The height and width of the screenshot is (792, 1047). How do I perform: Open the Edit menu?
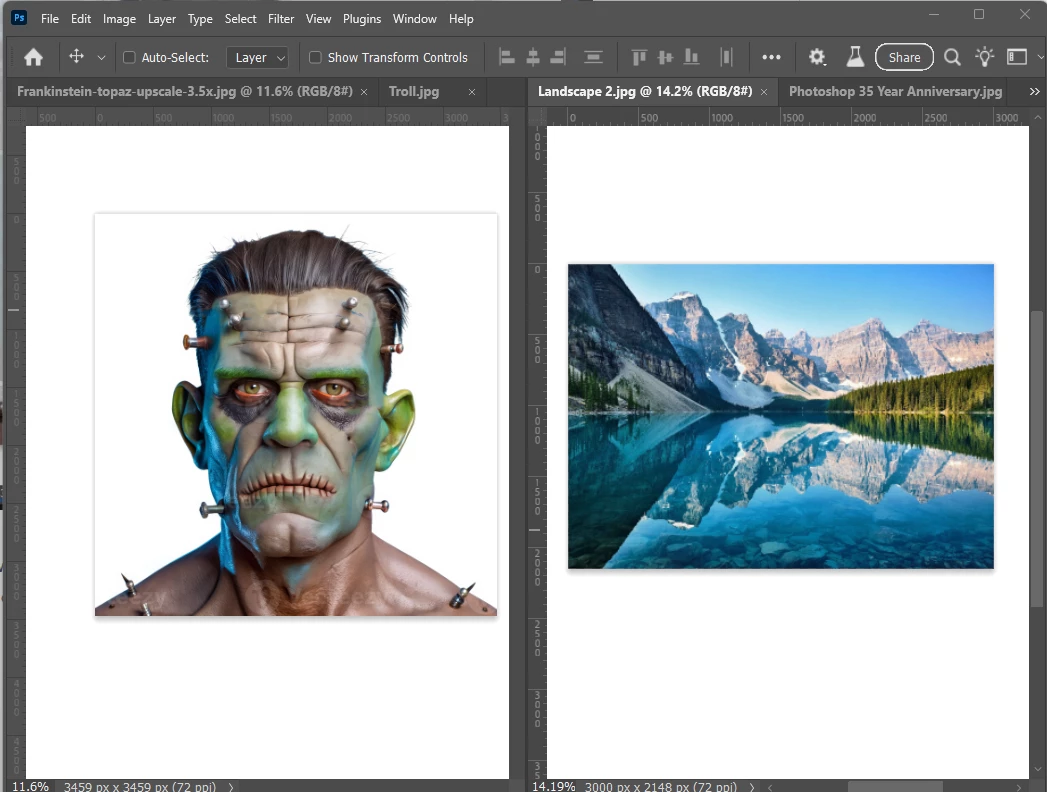[x=81, y=19]
